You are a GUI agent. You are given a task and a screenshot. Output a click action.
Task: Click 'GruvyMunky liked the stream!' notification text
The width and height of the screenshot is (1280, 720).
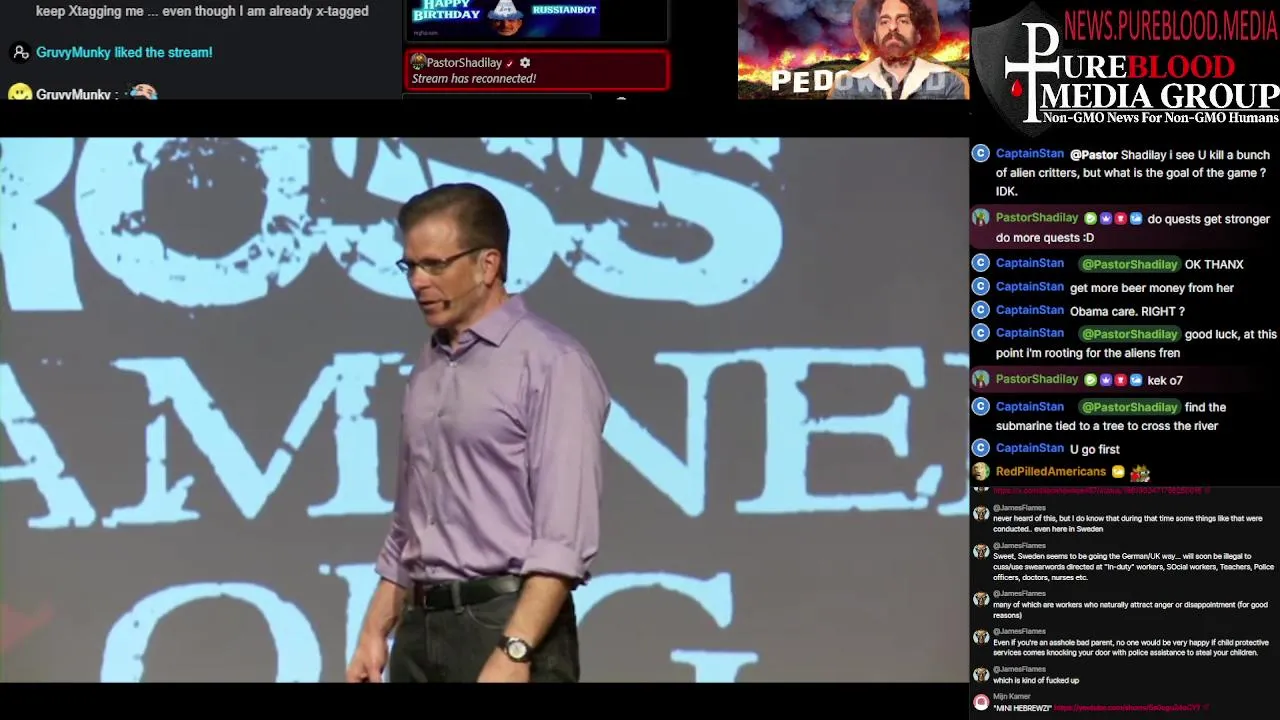(124, 52)
